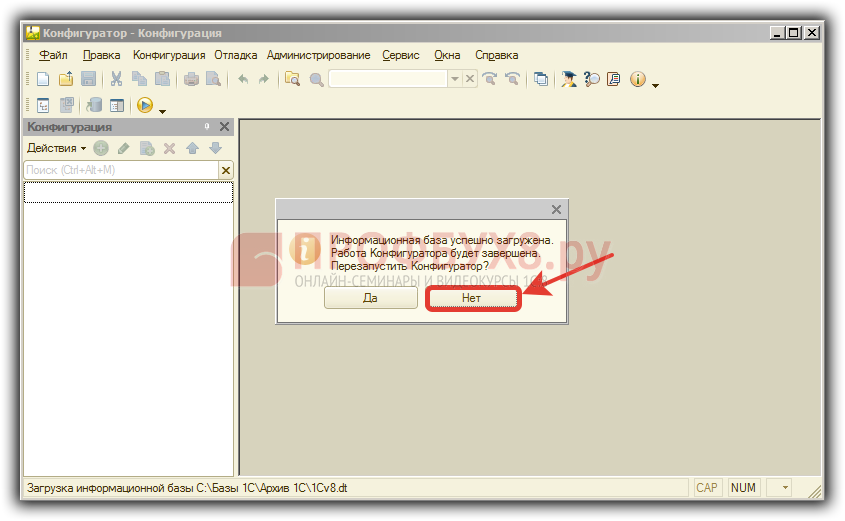Click the Syntax assistant graduate-cap icon

tap(568, 80)
